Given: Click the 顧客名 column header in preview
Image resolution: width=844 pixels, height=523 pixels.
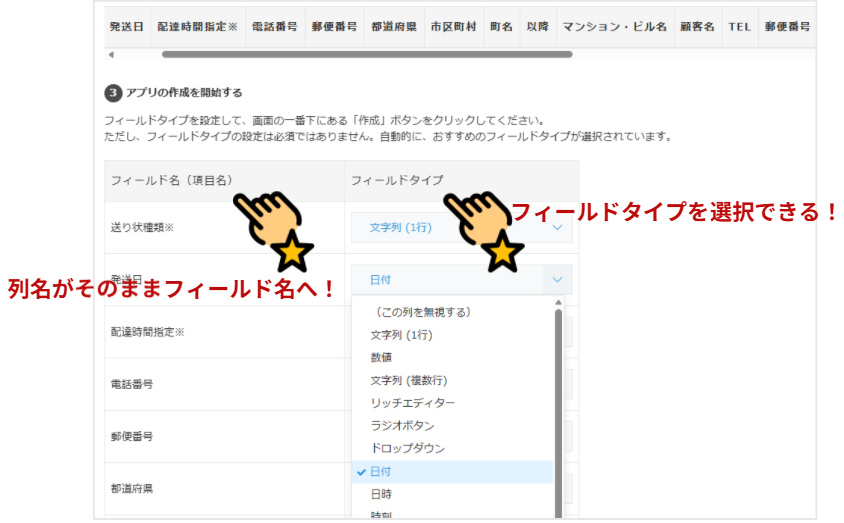Looking at the screenshot, I should [695, 27].
